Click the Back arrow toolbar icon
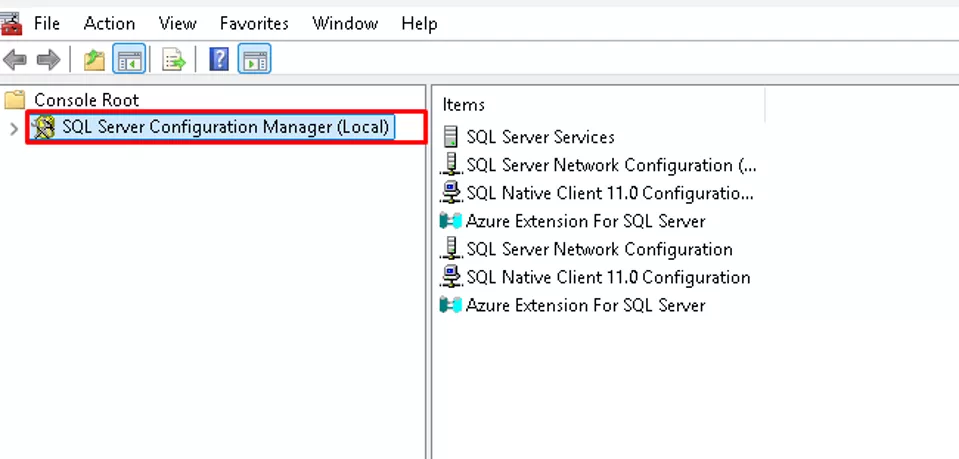 click(x=15, y=60)
